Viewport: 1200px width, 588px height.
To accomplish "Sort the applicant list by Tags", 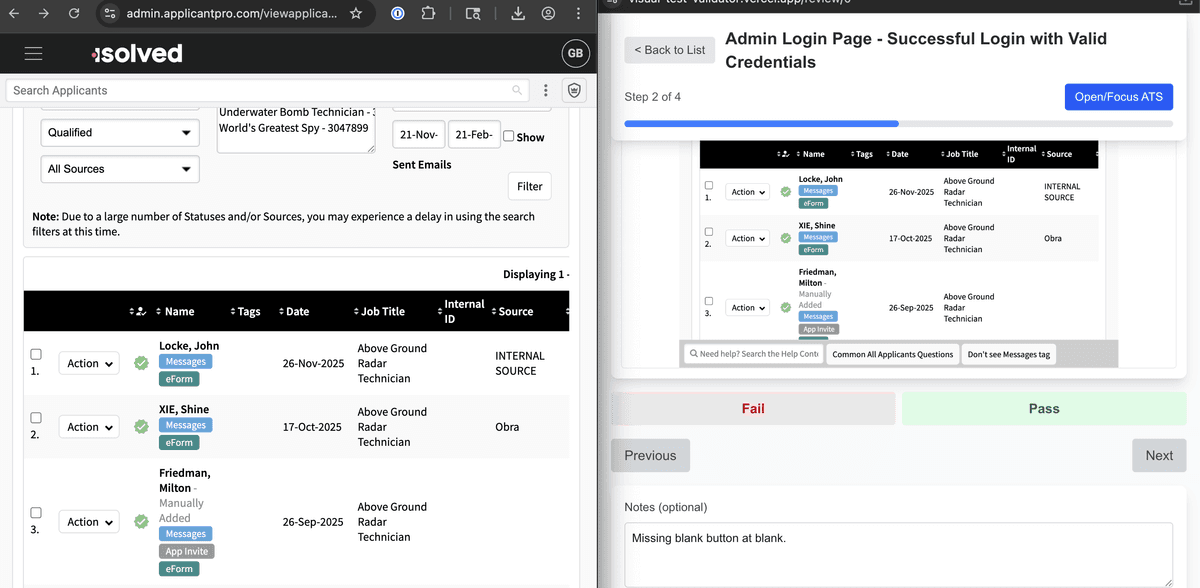I will point(245,311).
